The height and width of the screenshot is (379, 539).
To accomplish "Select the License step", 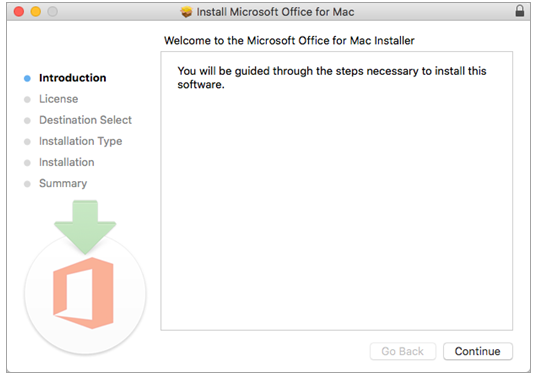I will coord(58,99).
